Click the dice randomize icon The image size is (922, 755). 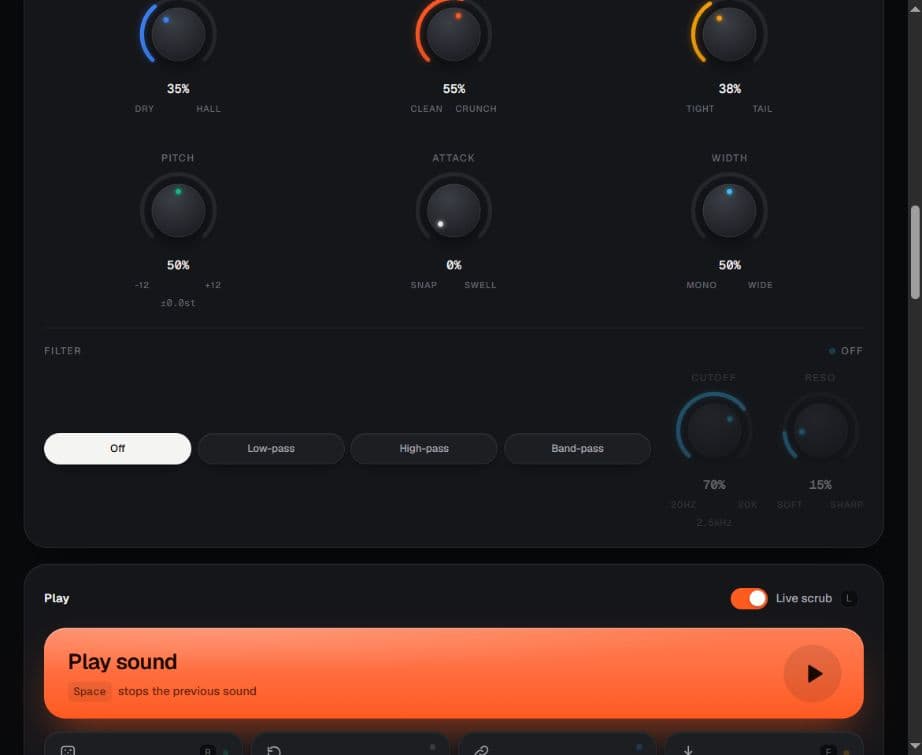coord(68,750)
